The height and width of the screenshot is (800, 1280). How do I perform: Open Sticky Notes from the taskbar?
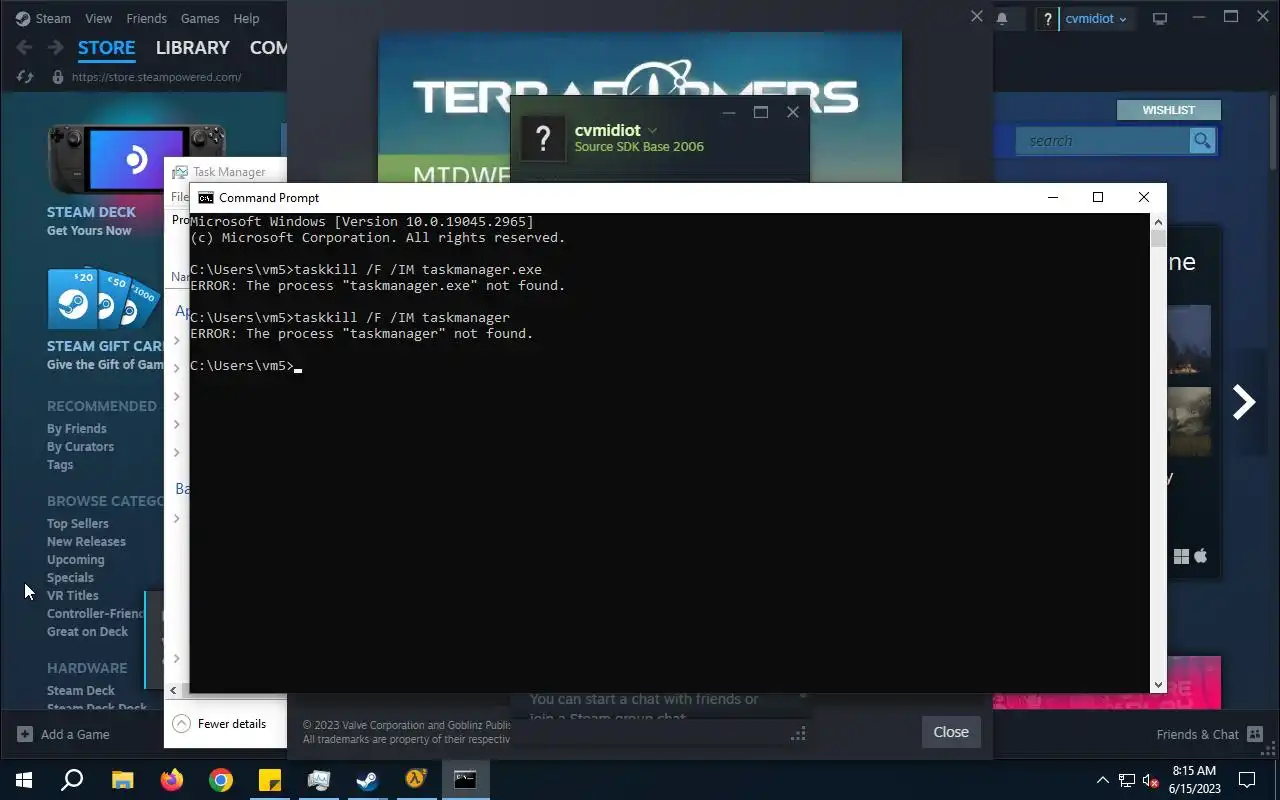tap(270, 780)
